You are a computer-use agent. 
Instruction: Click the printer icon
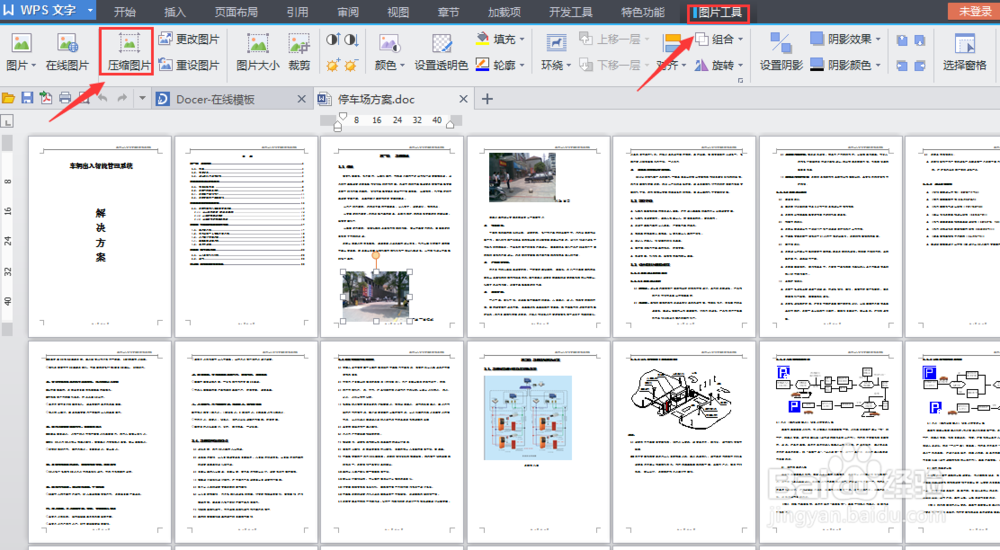[64, 98]
